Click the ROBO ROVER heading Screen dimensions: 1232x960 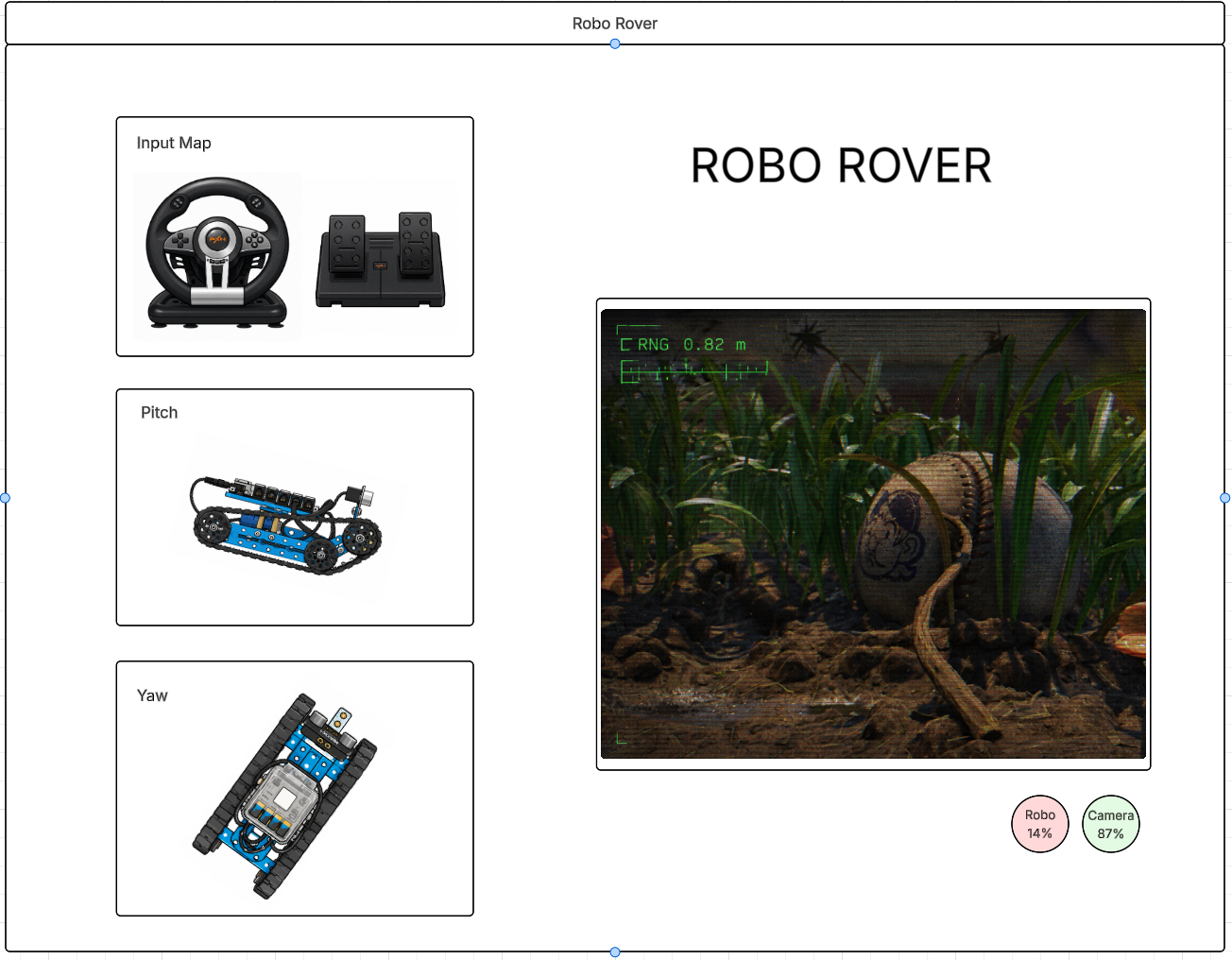click(x=841, y=166)
